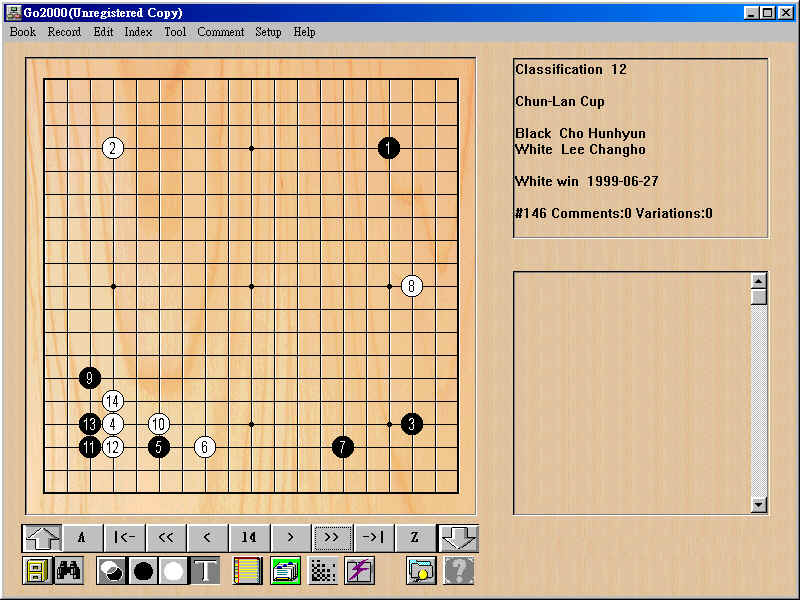The width and height of the screenshot is (800, 600).
Task: Click black stone number 13
Action: (90, 424)
